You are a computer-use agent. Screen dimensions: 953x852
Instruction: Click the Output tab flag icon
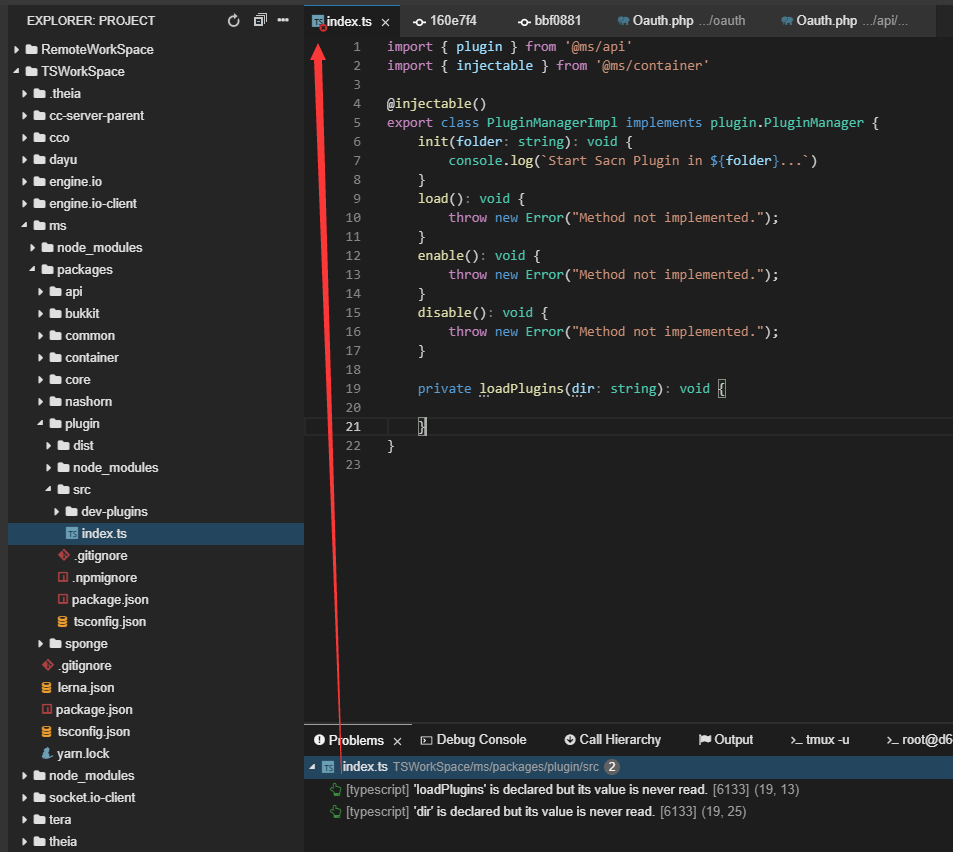pos(705,740)
